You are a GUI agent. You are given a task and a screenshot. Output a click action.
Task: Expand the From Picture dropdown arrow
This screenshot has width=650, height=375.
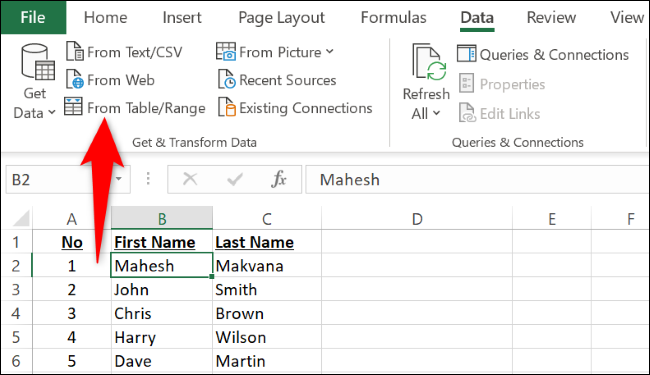330,51
